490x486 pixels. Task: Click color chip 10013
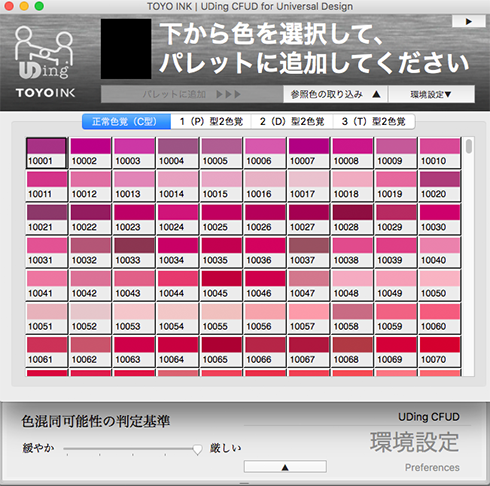tap(134, 186)
